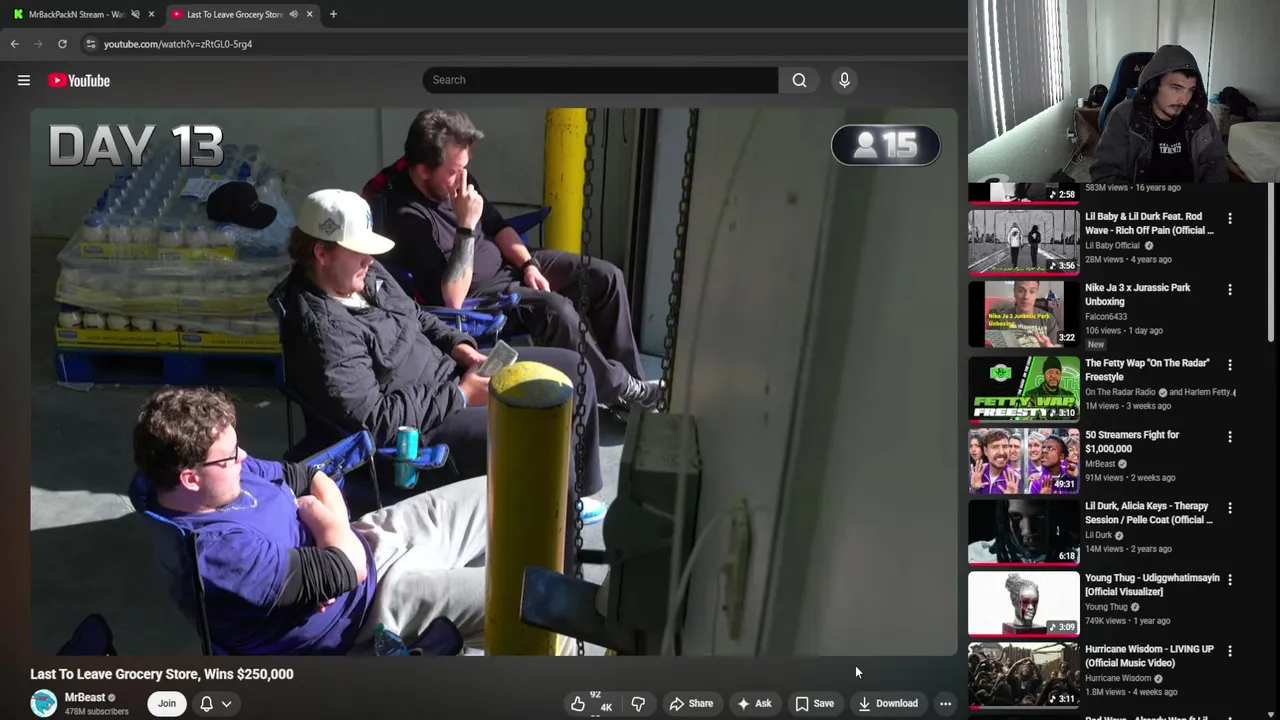Open the Fetty Wap On The Radar thumbnail
Image resolution: width=1280 pixels, height=720 pixels.
1024,388
